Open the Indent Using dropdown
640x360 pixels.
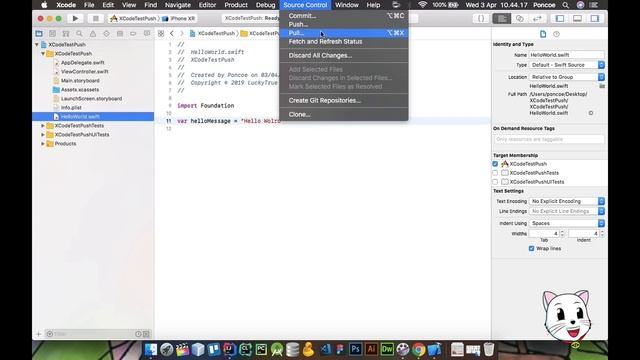tap(567, 223)
